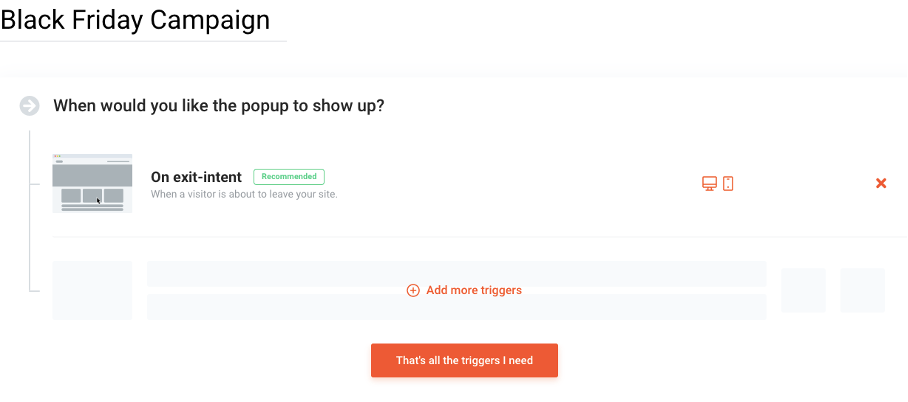This screenshot has width=908, height=402.
Task: Select the On exit-intent trigger title
Action: pos(196,177)
